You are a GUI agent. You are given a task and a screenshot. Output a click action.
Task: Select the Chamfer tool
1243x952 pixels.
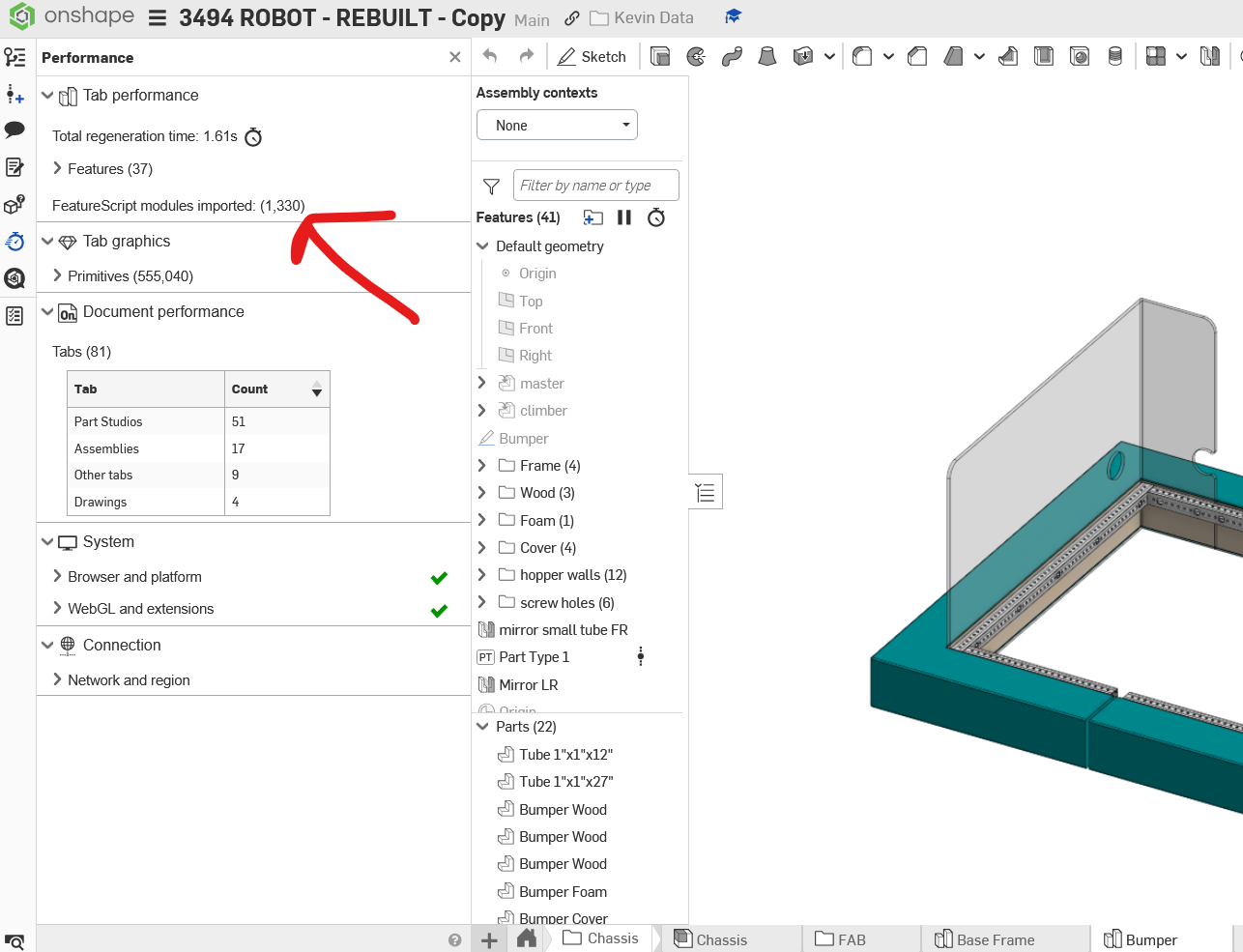pos(917,57)
